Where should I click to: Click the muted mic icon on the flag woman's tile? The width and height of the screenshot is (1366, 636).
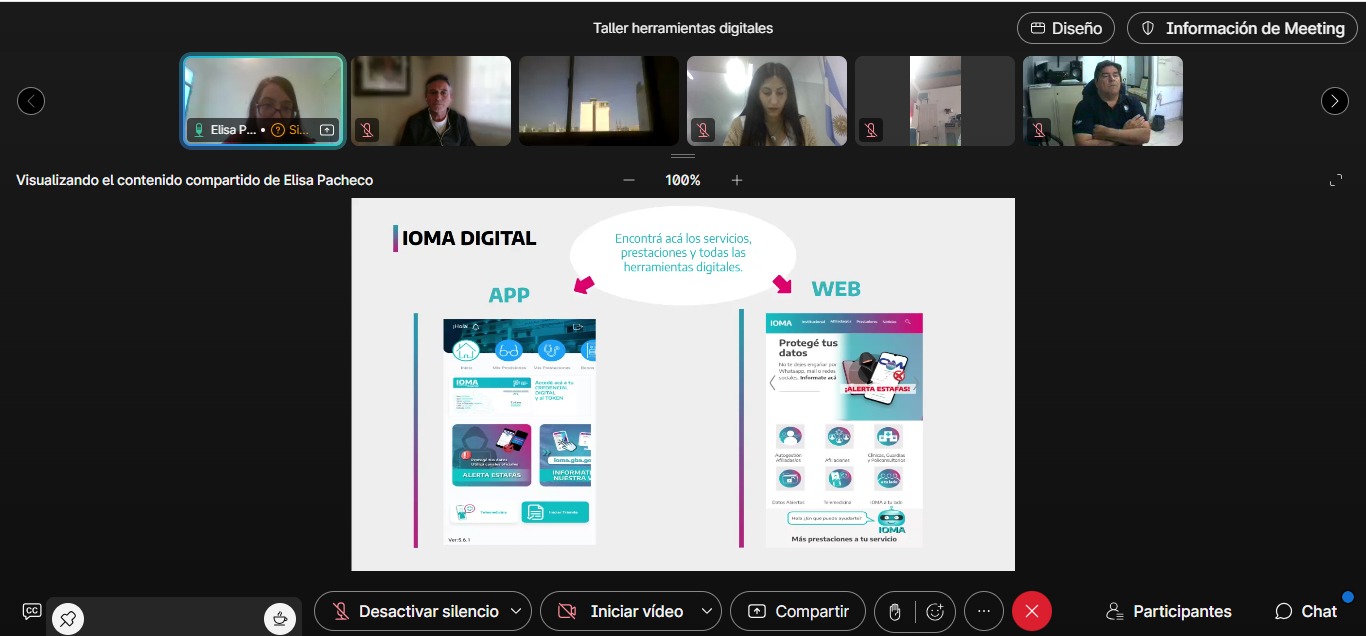click(703, 130)
